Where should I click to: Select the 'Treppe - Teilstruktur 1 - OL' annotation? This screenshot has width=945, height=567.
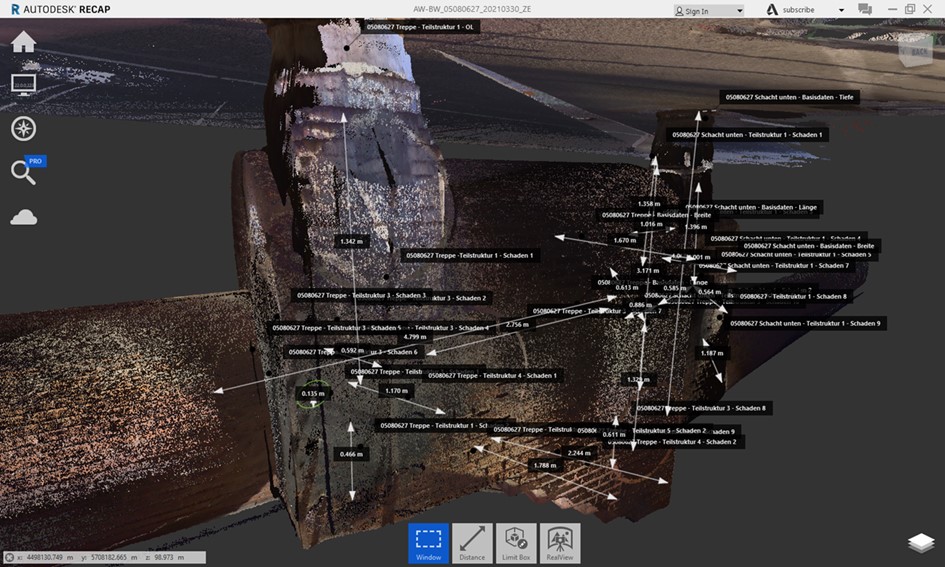pyautogui.click(x=420, y=28)
